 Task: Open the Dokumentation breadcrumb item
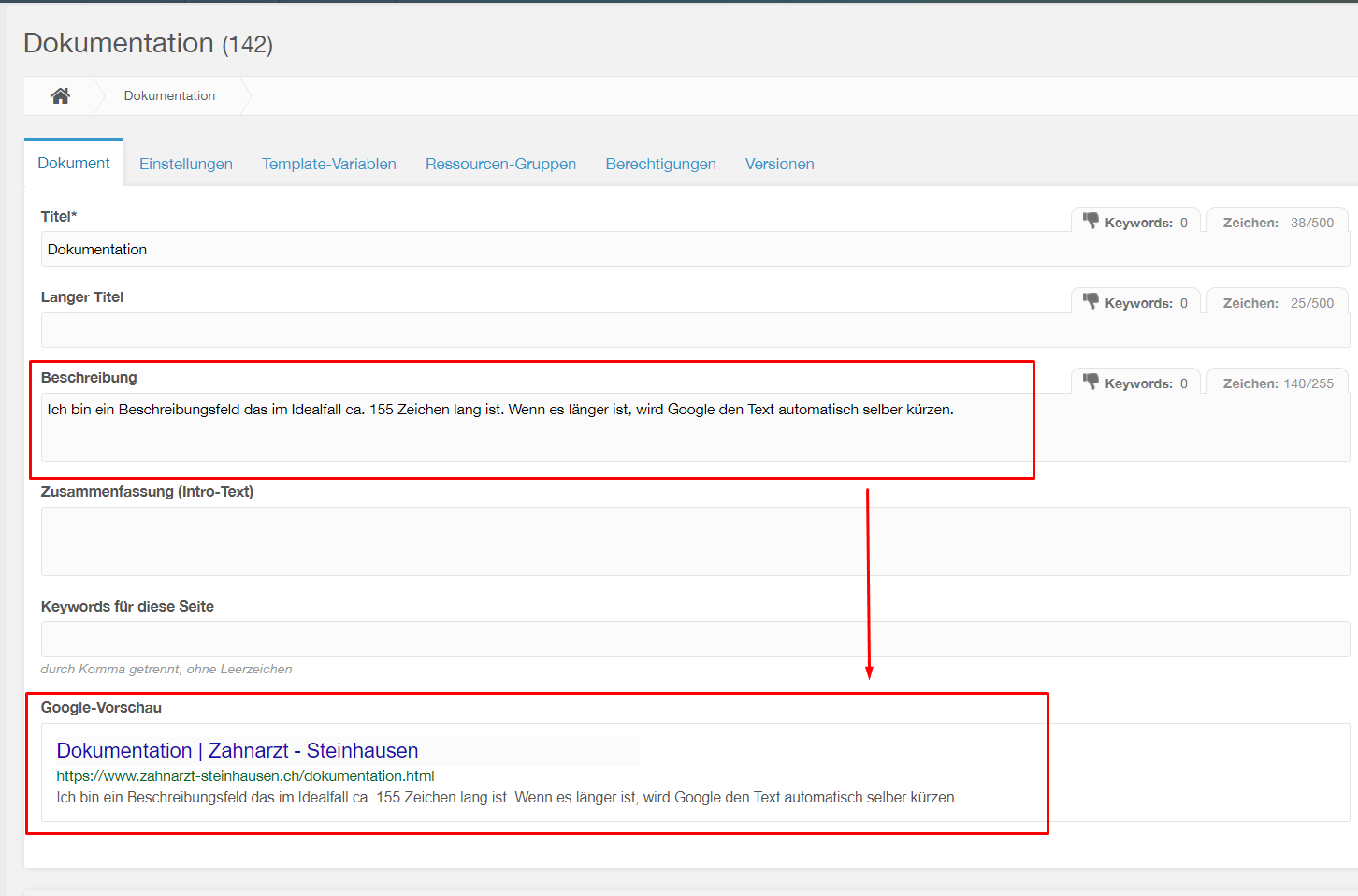coord(169,95)
